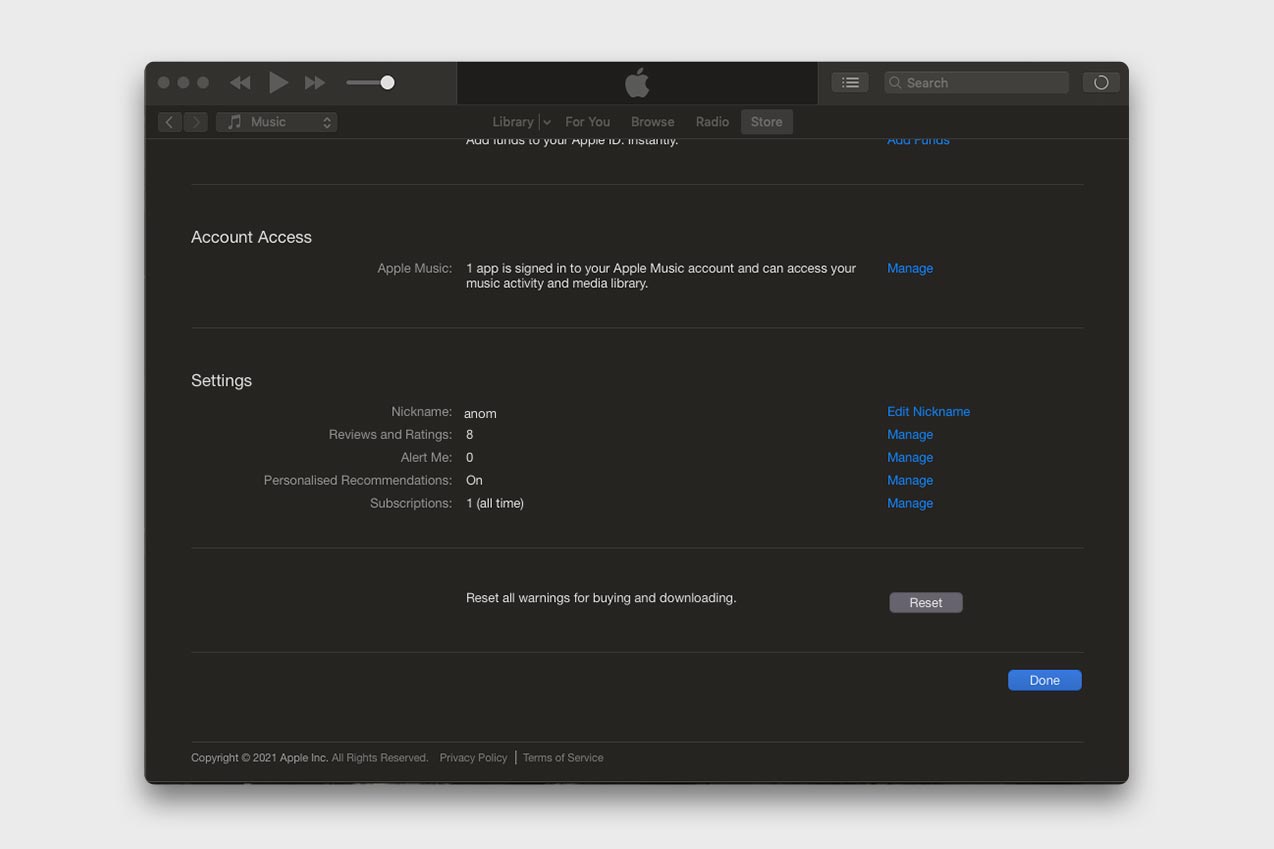Expand the Library chevron menu

[x=546, y=122]
